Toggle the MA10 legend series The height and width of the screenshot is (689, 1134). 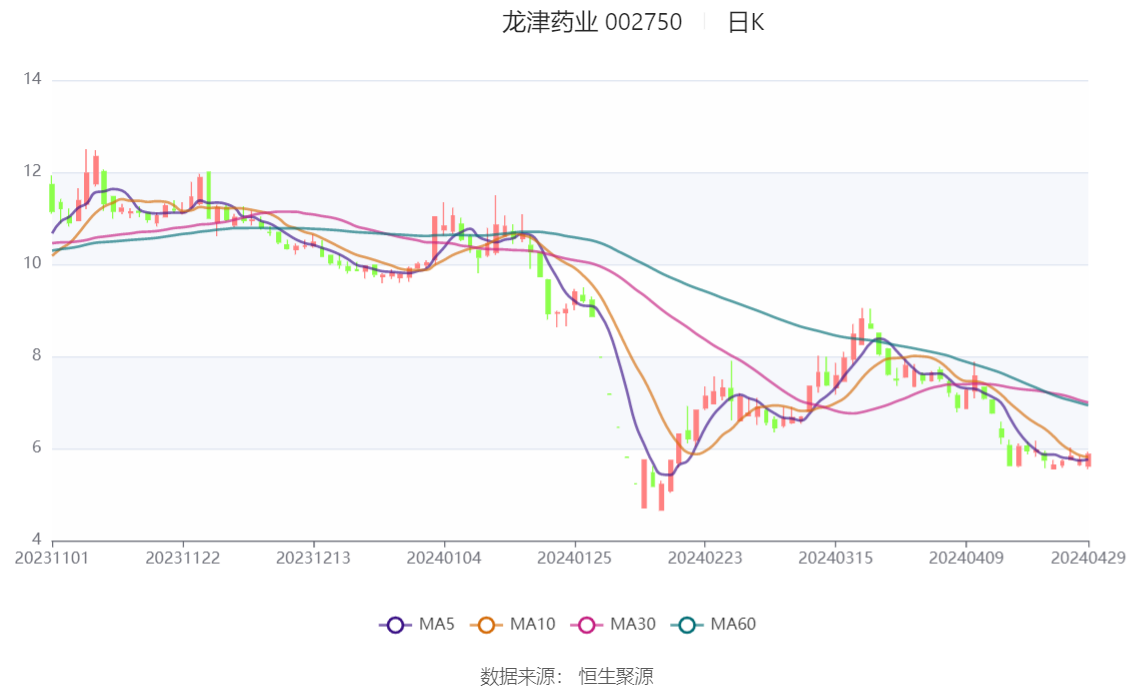tap(513, 624)
